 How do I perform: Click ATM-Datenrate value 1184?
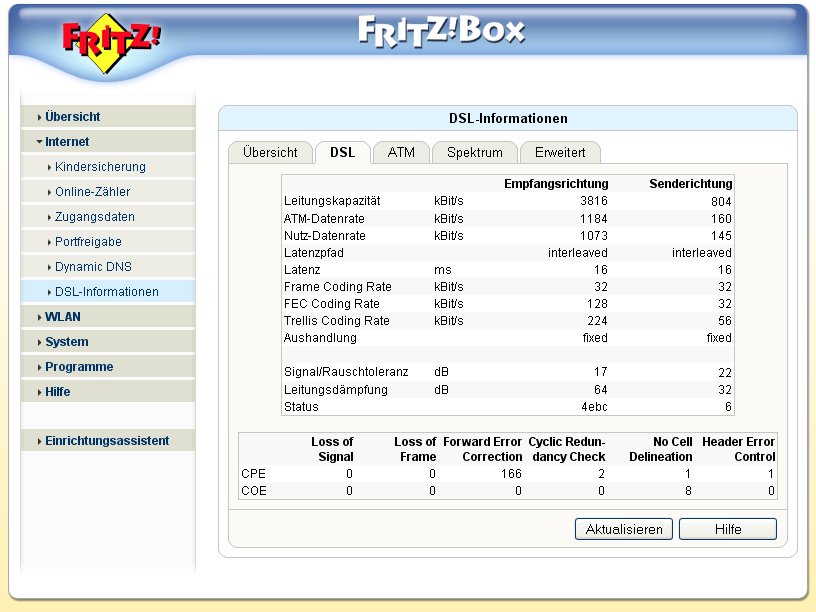(594, 219)
